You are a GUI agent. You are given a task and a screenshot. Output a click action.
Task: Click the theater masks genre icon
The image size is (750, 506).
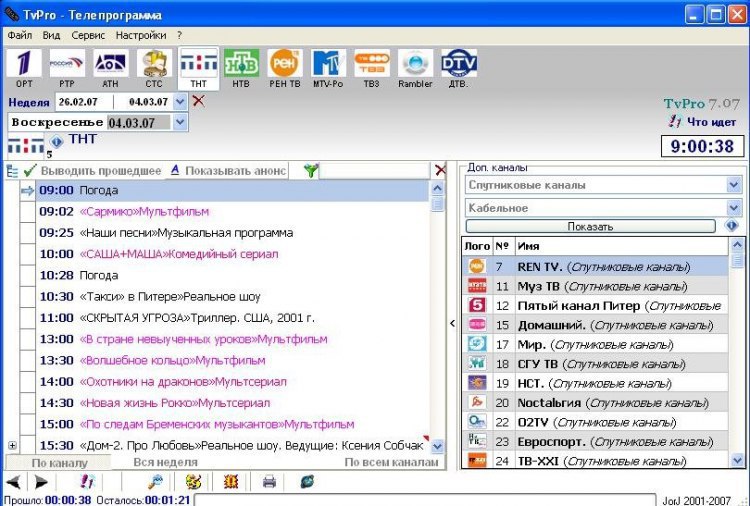(x=193, y=482)
